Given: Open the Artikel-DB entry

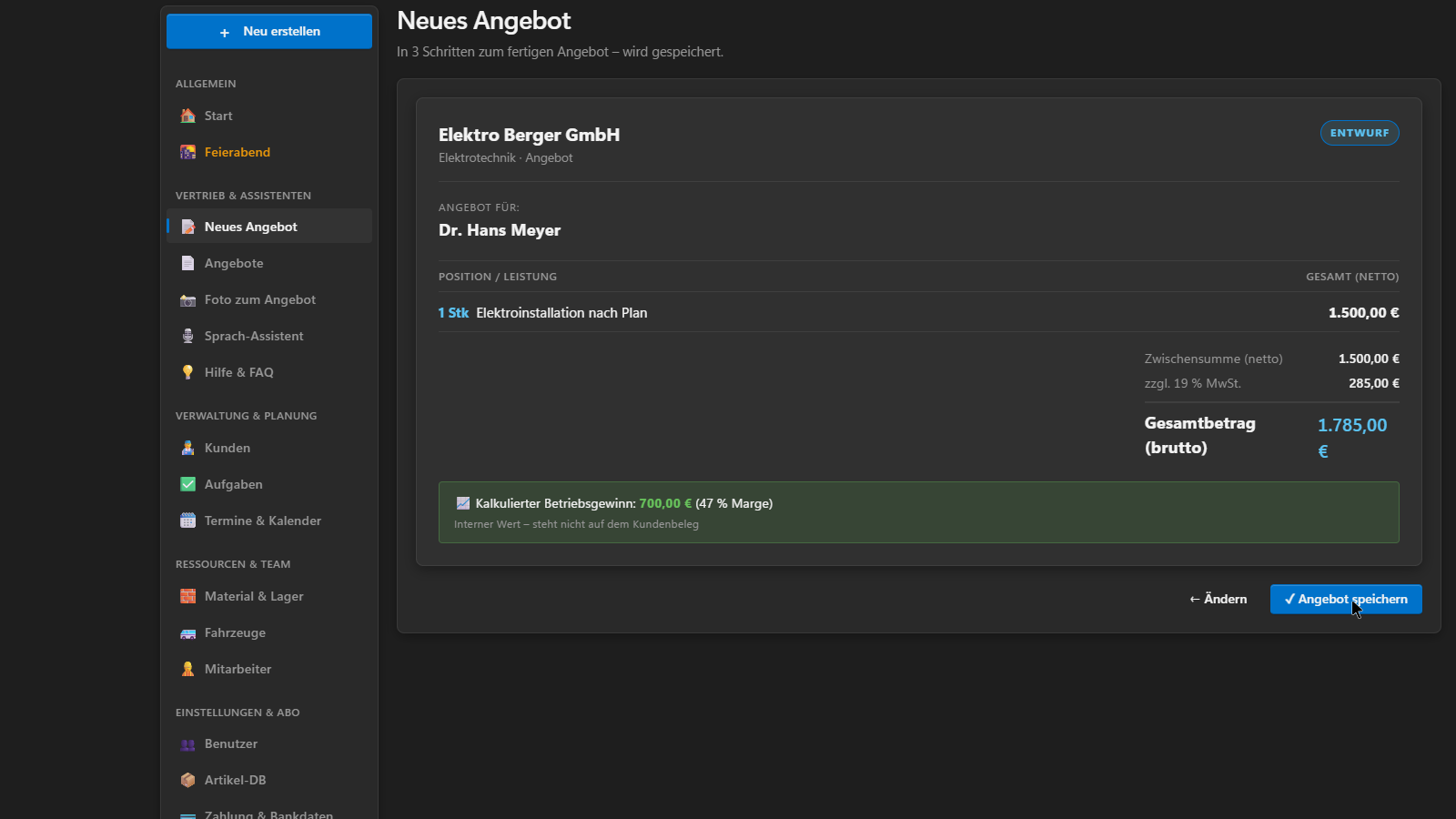Looking at the screenshot, I should (269, 780).
